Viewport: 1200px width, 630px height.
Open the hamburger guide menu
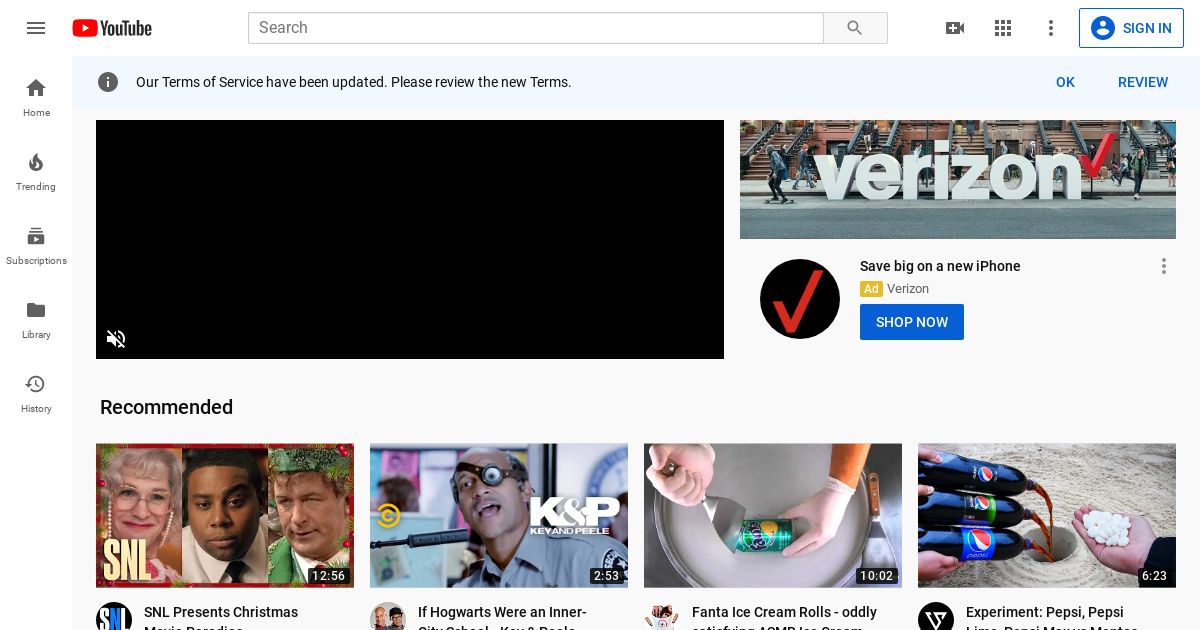pos(36,28)
